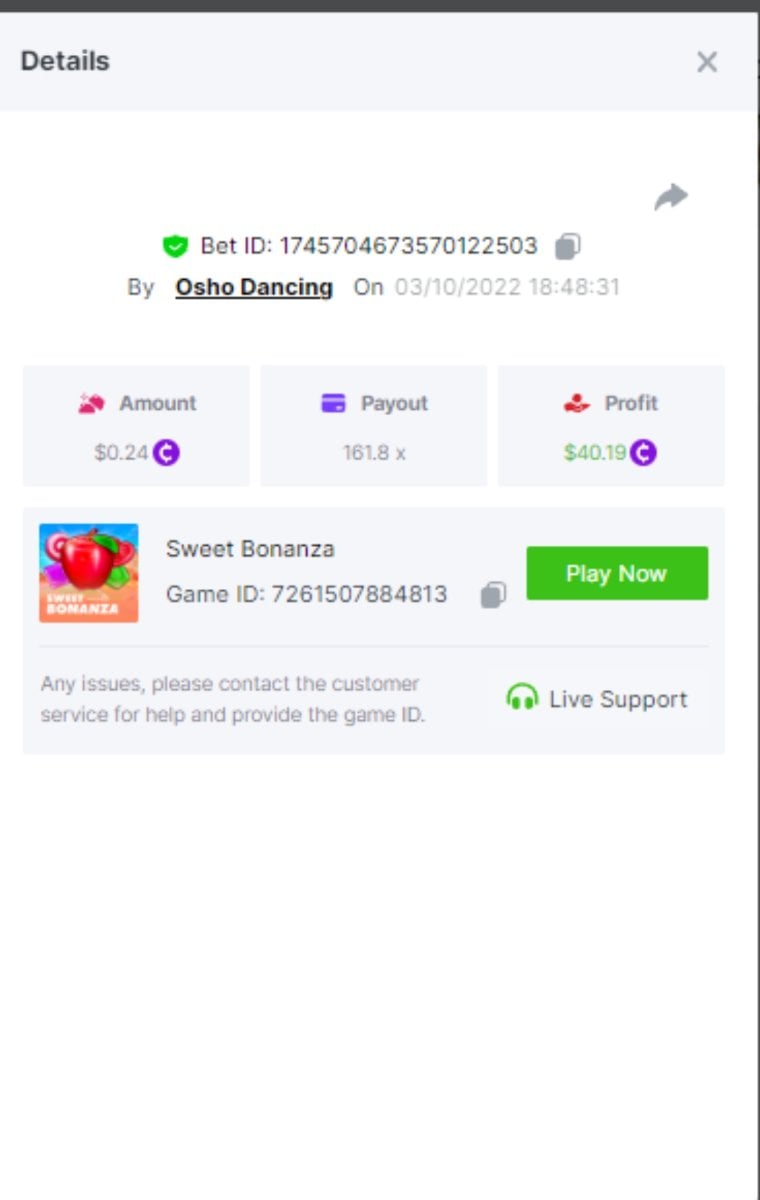Open Osho Dancing user profile link
760x1200 pixels.
pos(254,287)
